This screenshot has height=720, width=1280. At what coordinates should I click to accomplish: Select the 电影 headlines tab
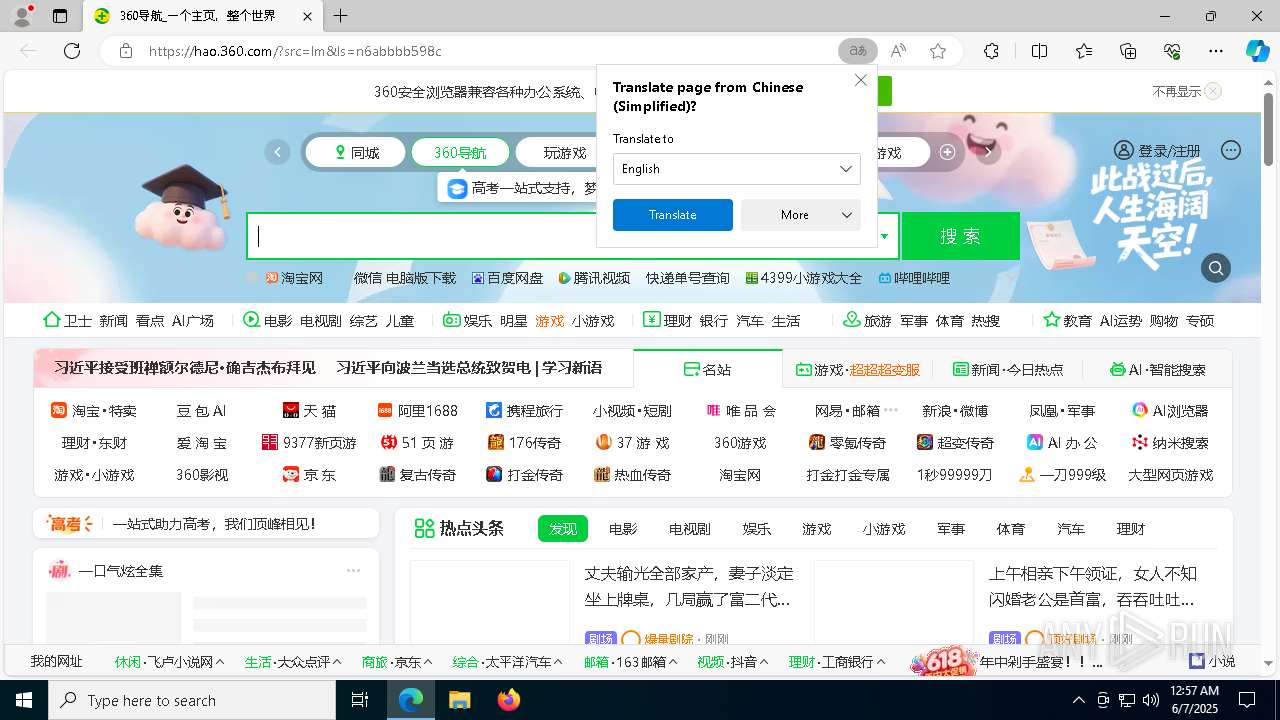tap(623, 529)
